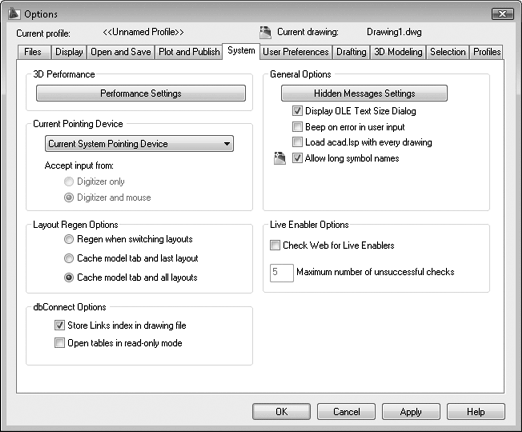Toggle Store Links index in drawing file
This screenshot has height=432, width=522.
pyautogui.click(x=59, y=325)
